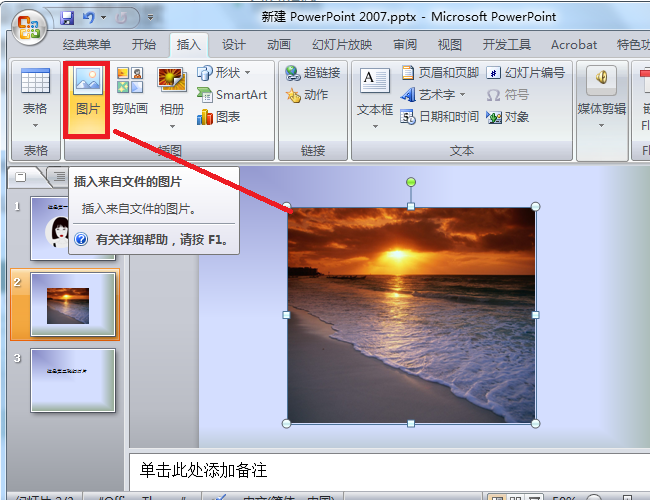
Task: Insert picture from file with 图片
Action: (x=87, y=100)
